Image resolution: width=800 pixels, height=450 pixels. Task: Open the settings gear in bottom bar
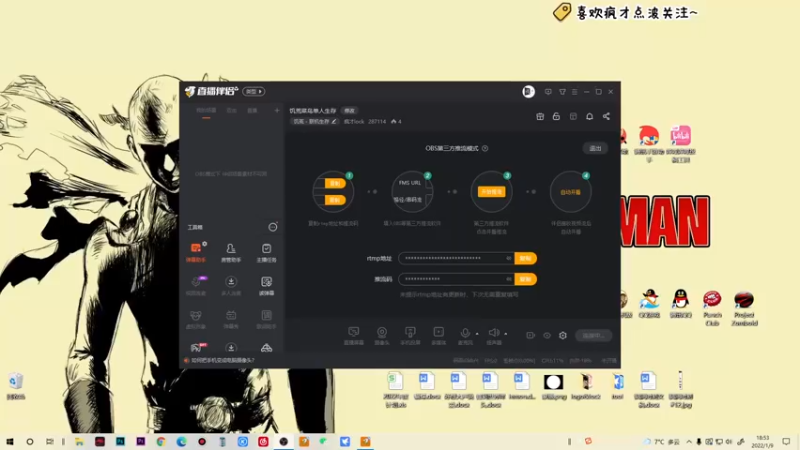pos(563,335)
